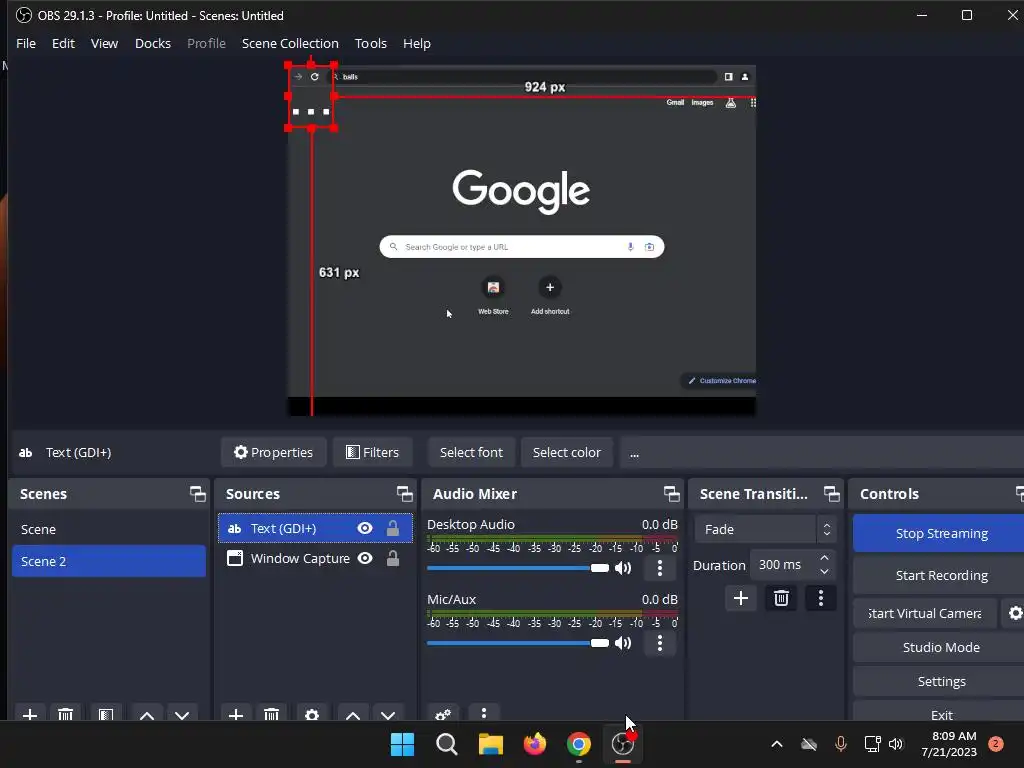This screenshot has height=768, width=1024.
Task: Remove transition with trash icon
Action: [x=781, y=598]
